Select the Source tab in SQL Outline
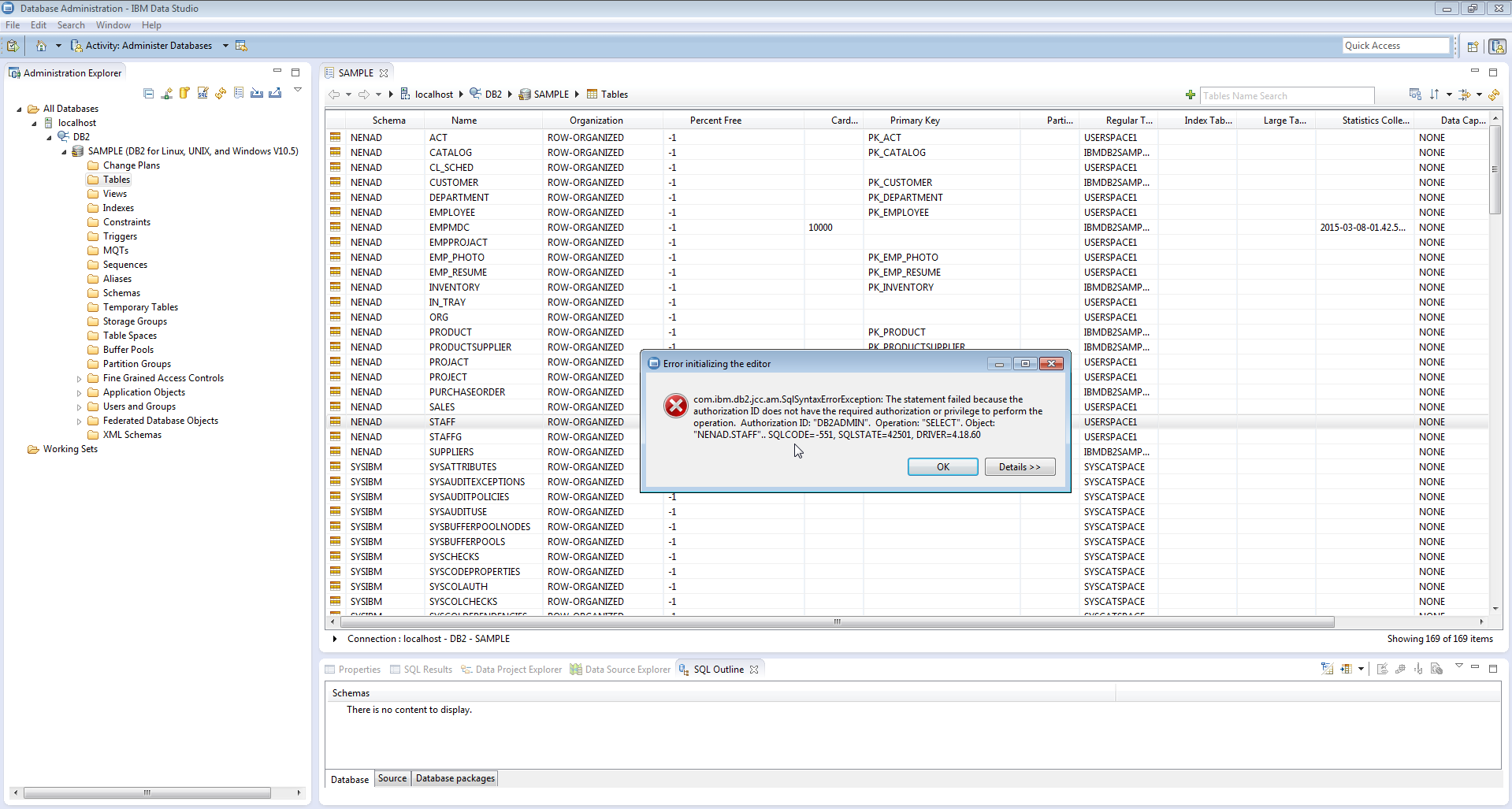 click(x=392, y=778)
